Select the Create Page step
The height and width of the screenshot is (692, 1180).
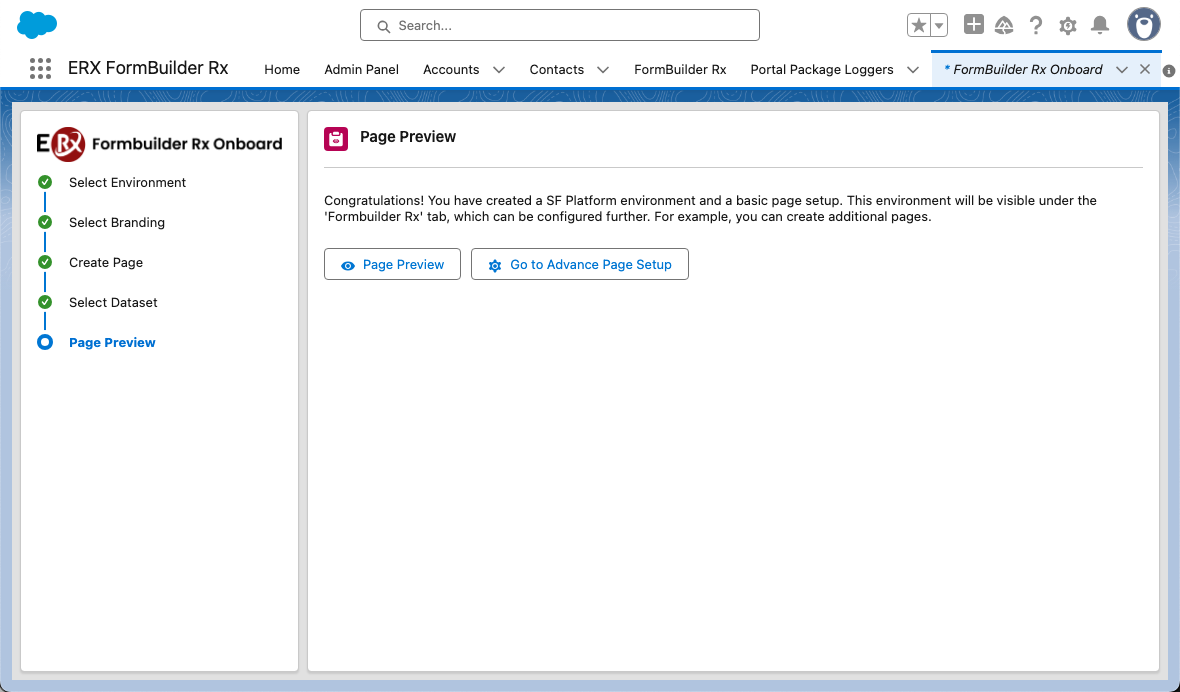pos(106,263)
